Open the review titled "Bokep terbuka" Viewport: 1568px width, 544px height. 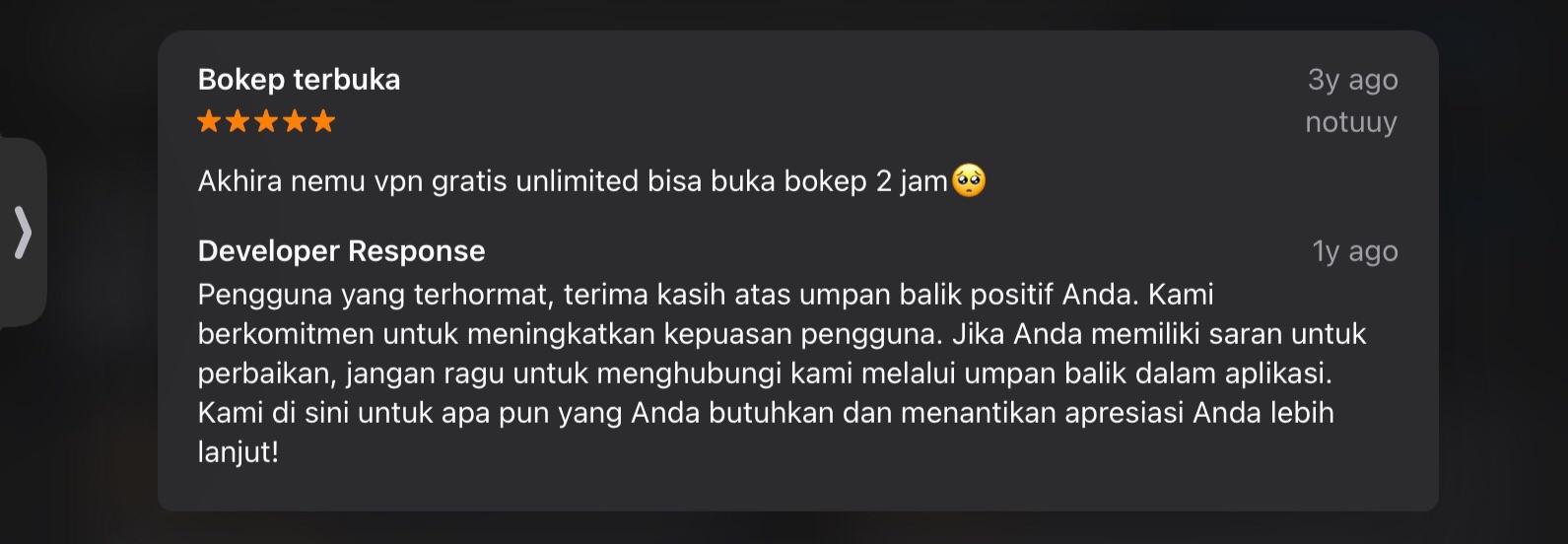(x=299, y=79)
